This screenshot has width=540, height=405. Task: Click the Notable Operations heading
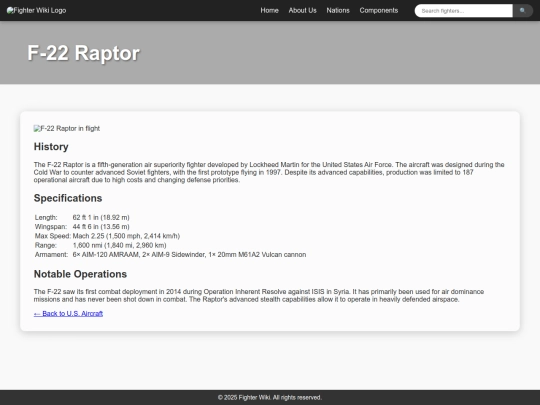(80, 274)
